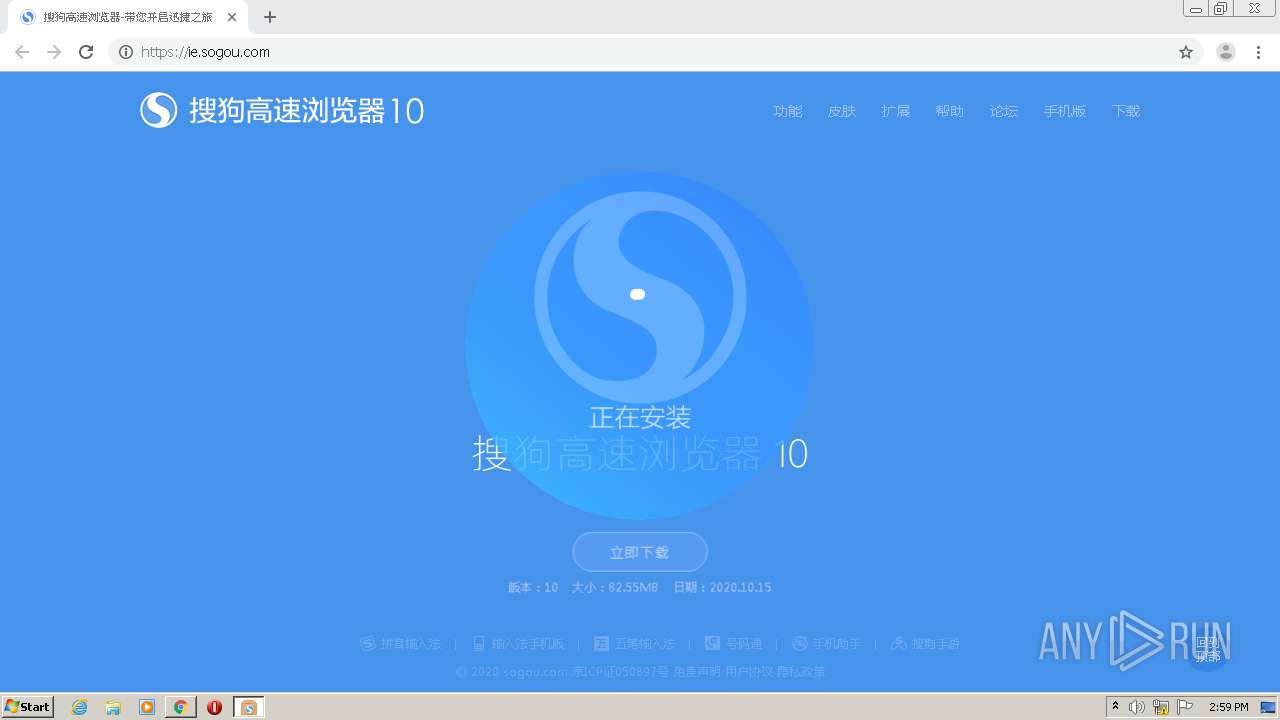Open the 论坛 menu item
This screenshot has width=1280, height=720.
point(1004,111)
